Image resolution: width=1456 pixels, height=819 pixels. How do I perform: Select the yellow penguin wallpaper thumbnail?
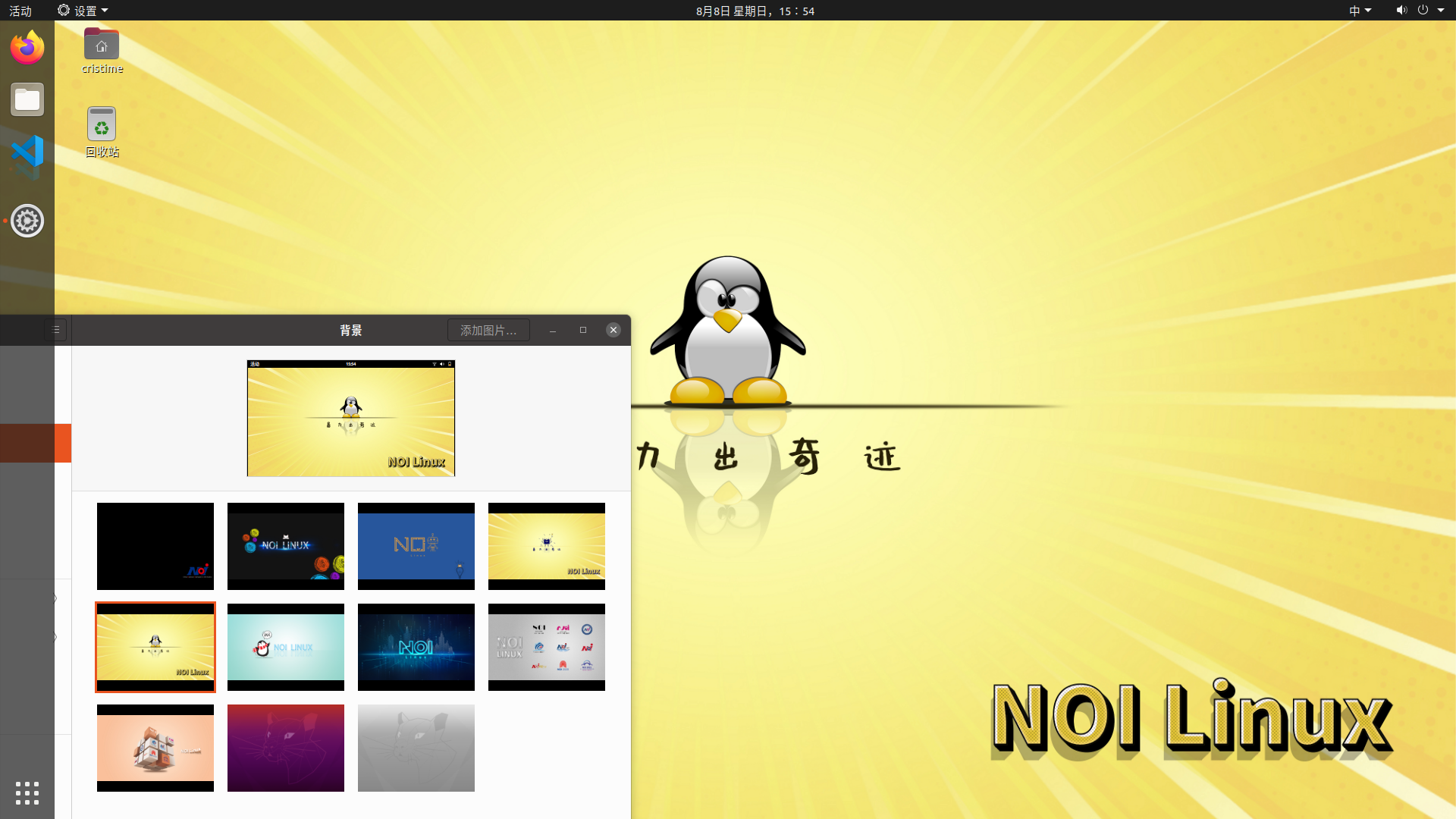coord(155,647)
